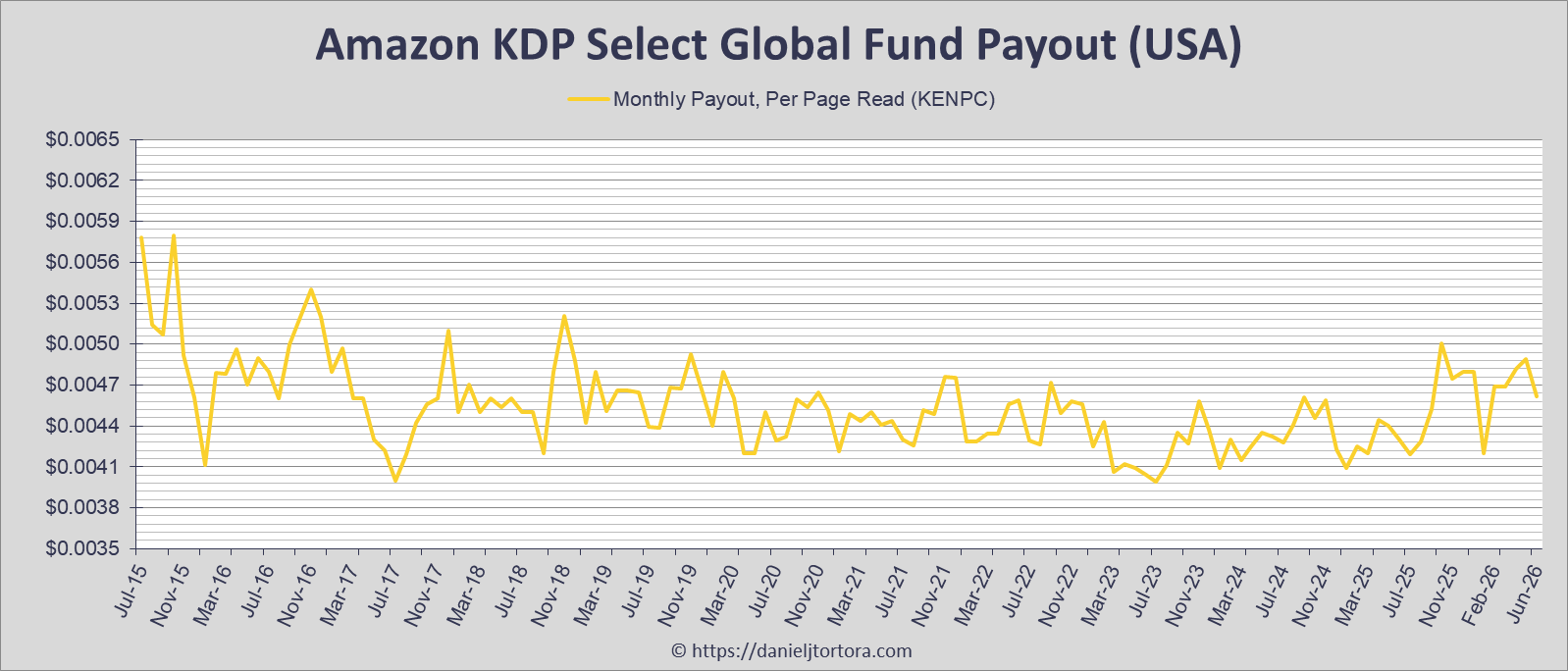Click the y-axis label $0.0056
This screenshot has width=1568, height=671.
pos(82,262)
